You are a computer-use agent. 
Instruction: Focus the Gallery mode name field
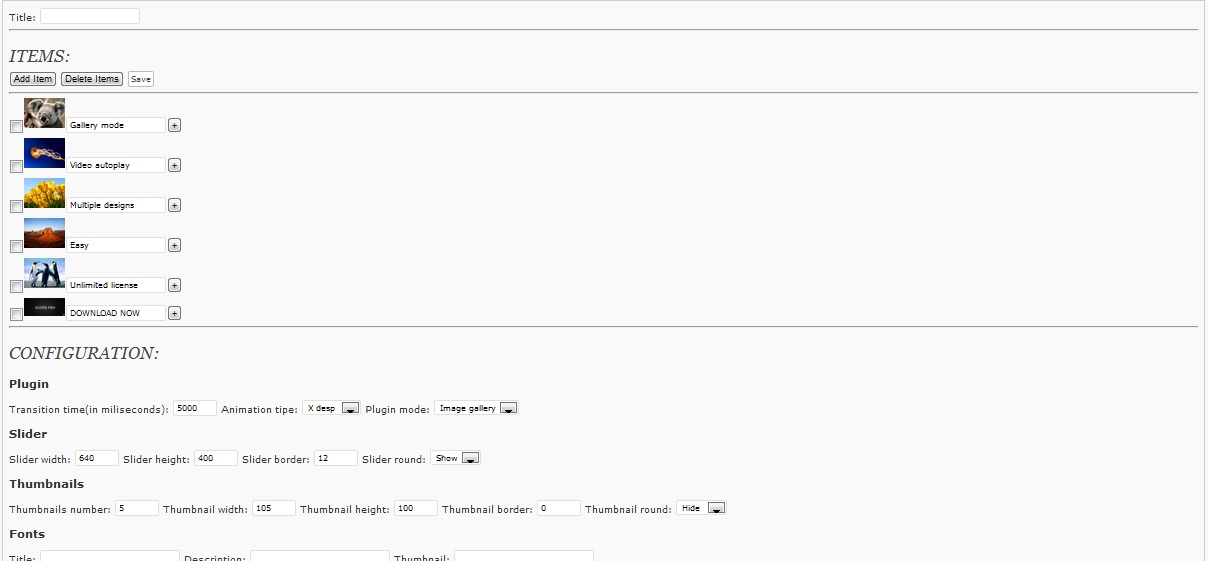[x=116, y=125]
